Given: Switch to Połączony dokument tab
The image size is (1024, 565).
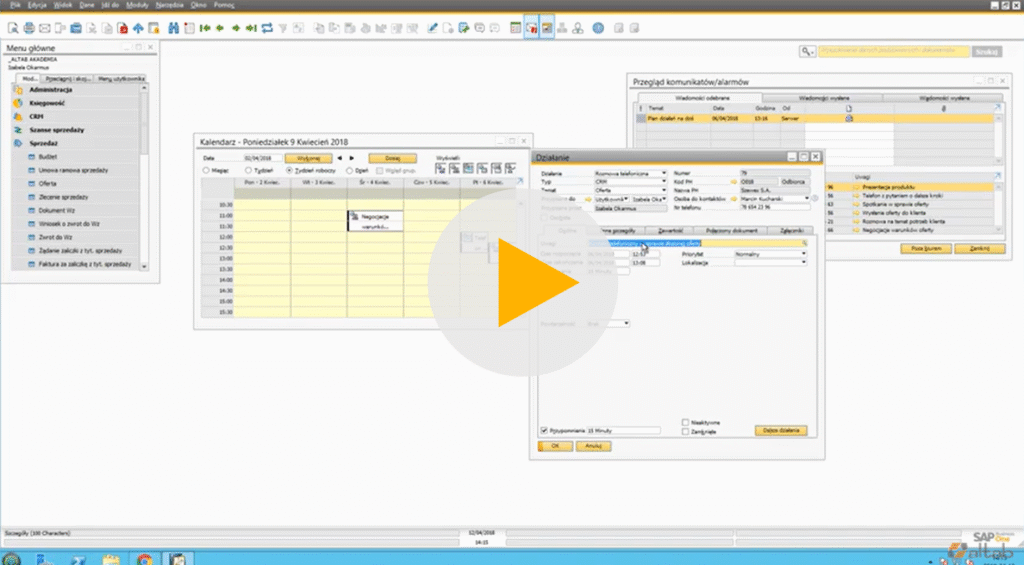Looking at the screenshot, I should pos(731,231).
